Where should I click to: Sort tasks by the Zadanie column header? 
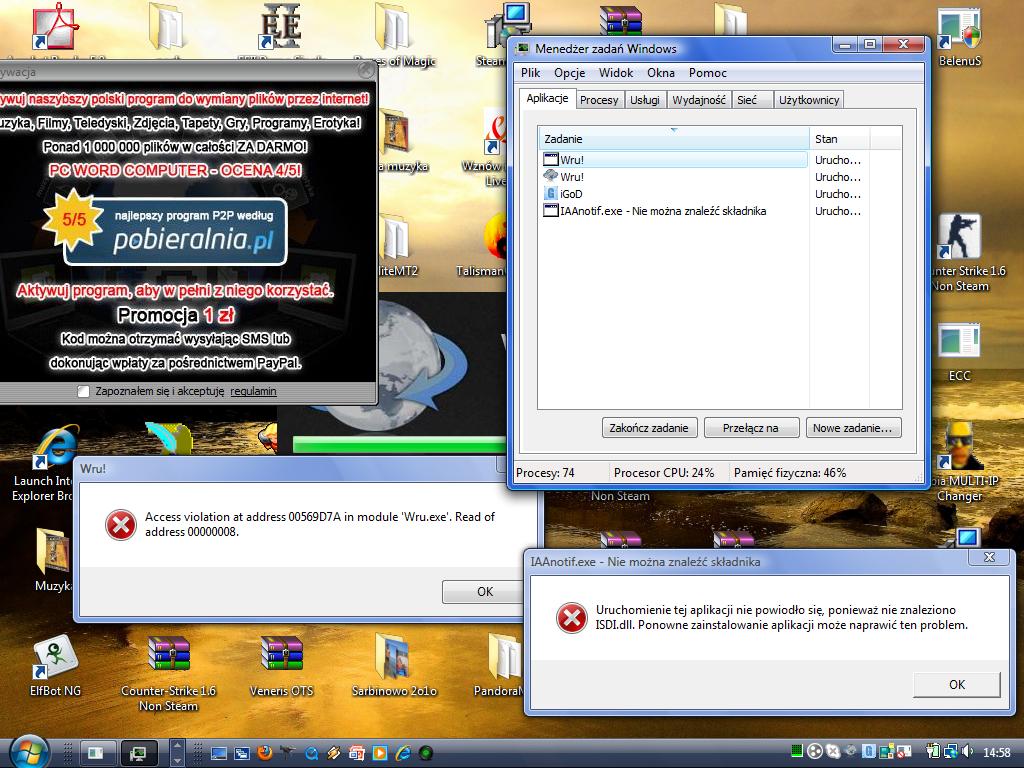(x=674, y=138)
